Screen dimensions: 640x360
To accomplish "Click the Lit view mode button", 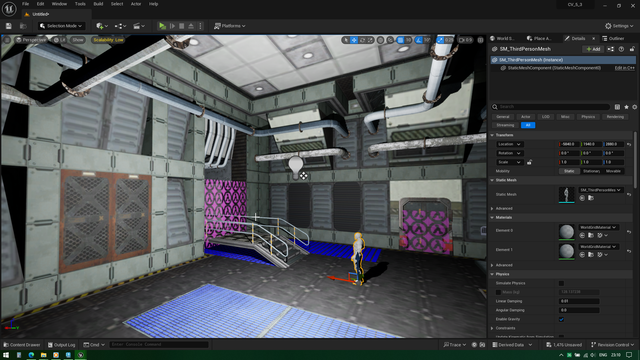I will click(60, 40).
